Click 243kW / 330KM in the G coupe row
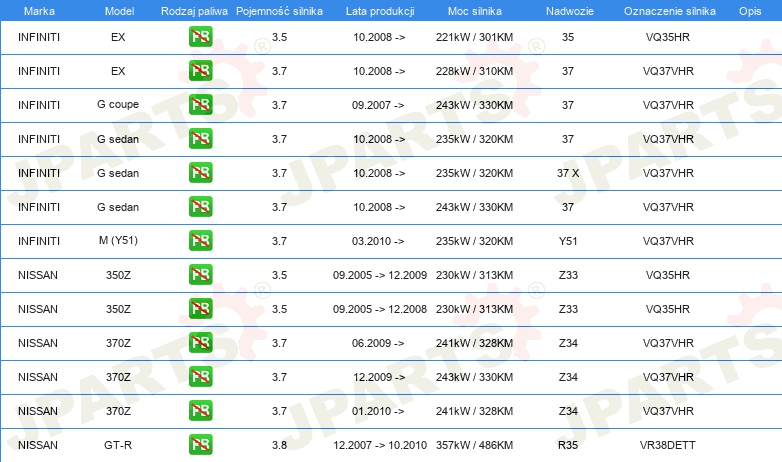 474,105
